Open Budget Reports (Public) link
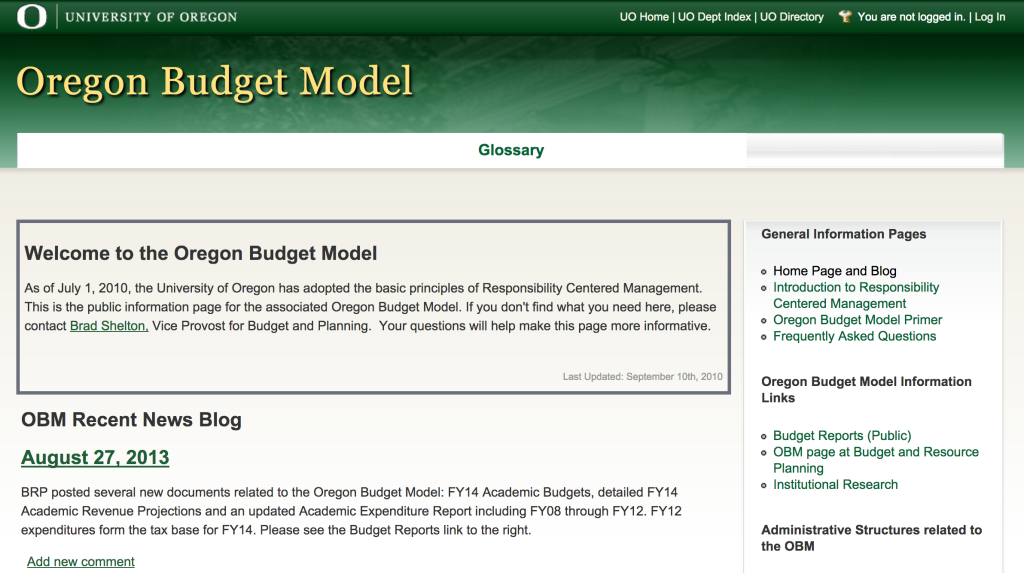 tap(842, 435)
